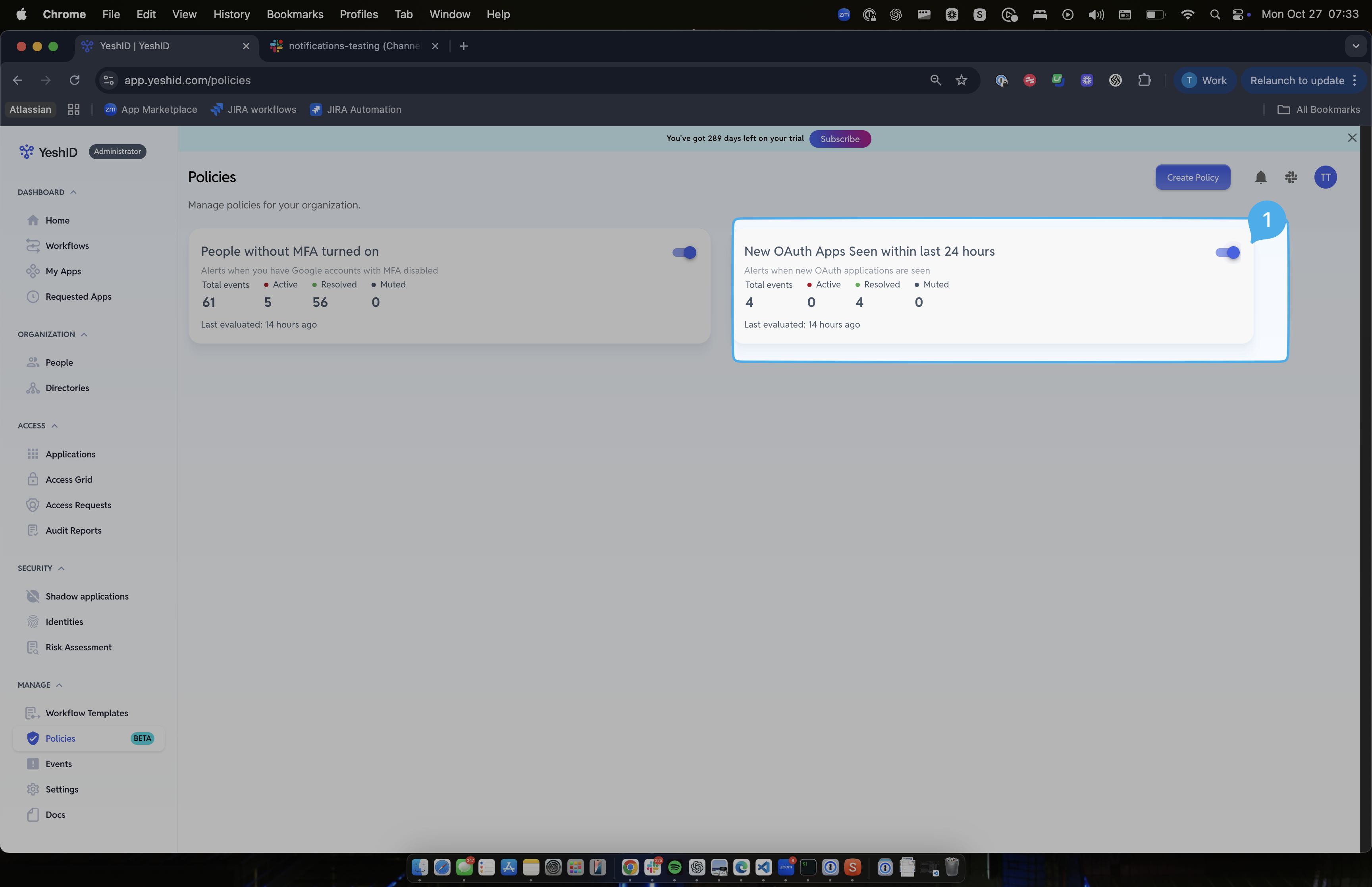Open the History menu
Viewport: 1372px width, 887px height.
pos(231,14)
